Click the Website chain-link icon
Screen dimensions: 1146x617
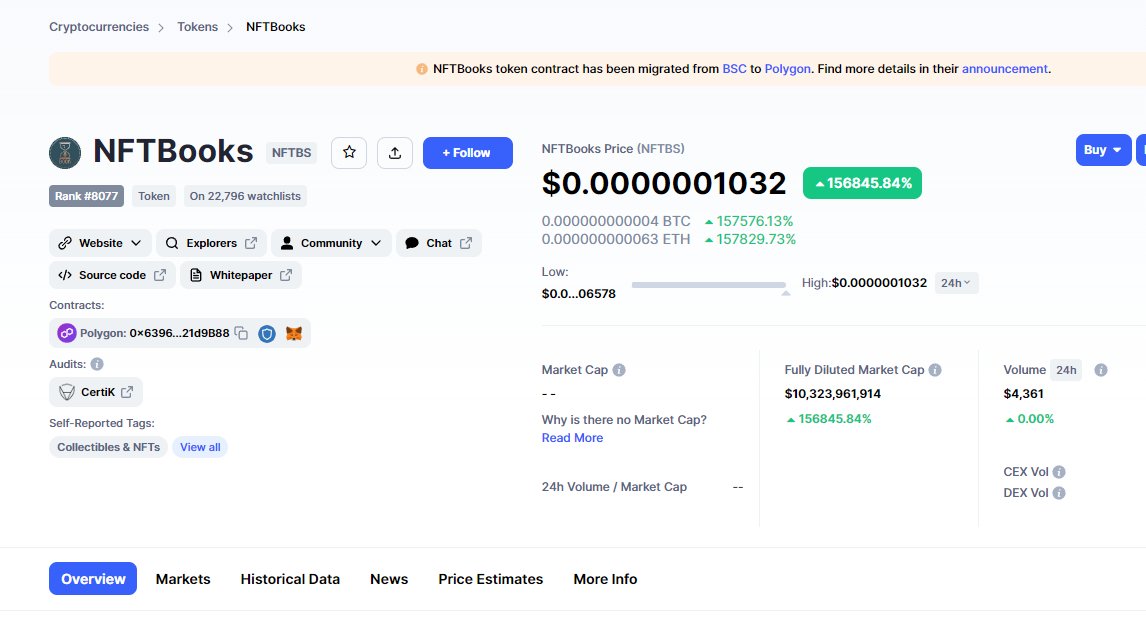pos(65,243)
